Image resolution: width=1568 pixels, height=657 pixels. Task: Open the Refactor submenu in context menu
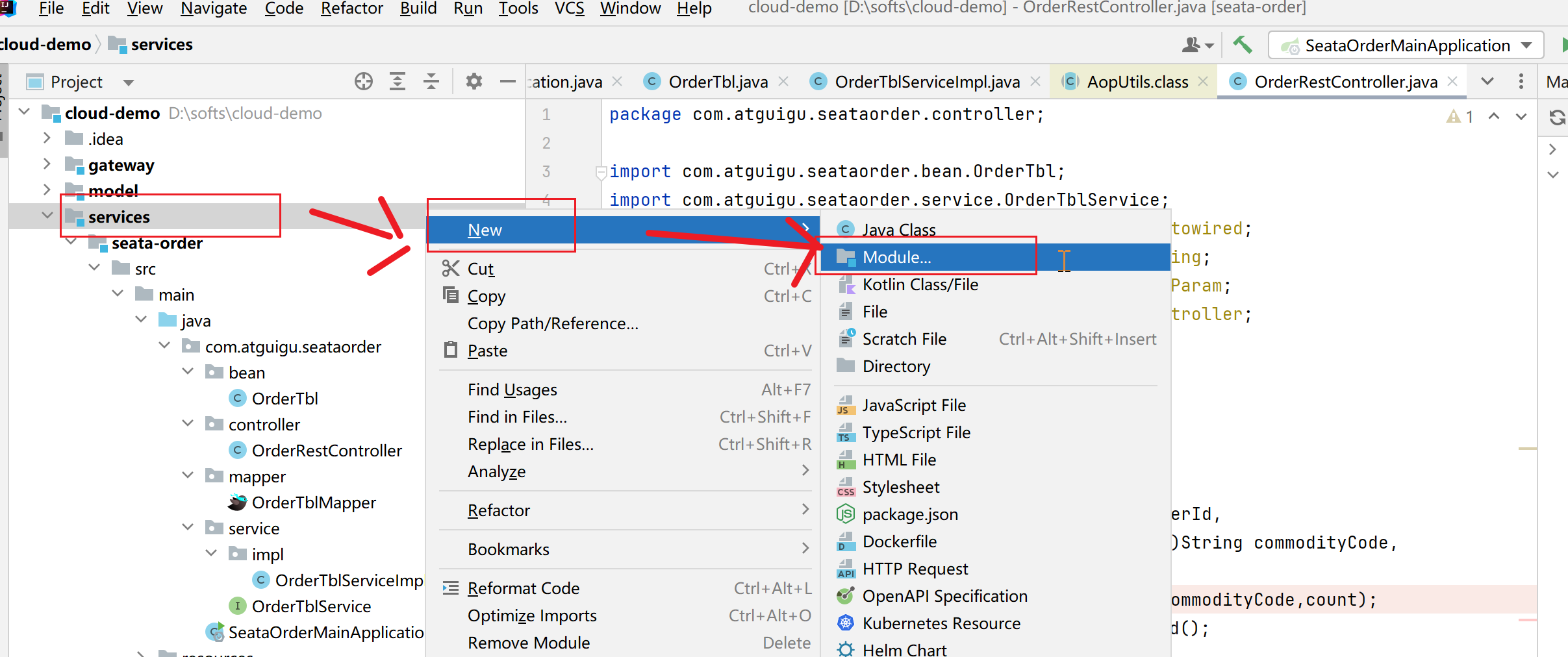pos(624,510)
